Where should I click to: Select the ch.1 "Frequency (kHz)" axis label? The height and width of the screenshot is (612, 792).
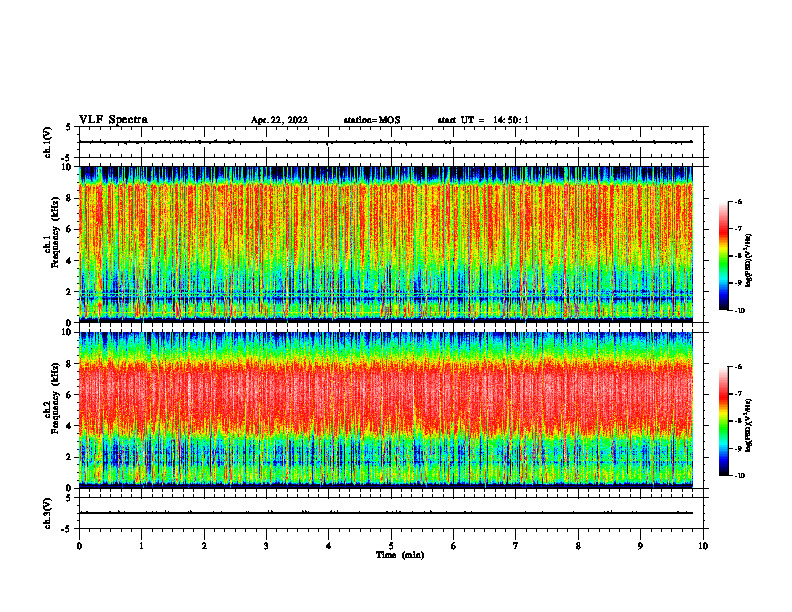coord(55,232)
